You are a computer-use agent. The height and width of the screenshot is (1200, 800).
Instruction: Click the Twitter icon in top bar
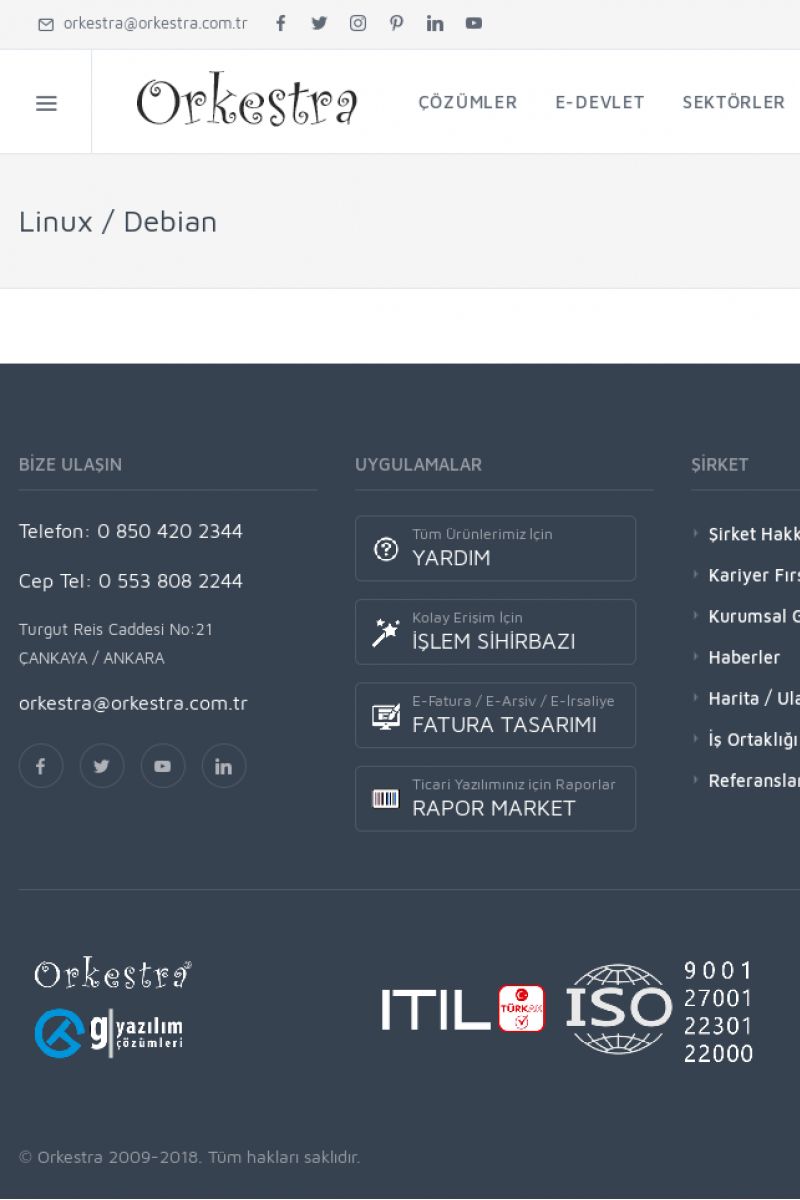(319, 23)
